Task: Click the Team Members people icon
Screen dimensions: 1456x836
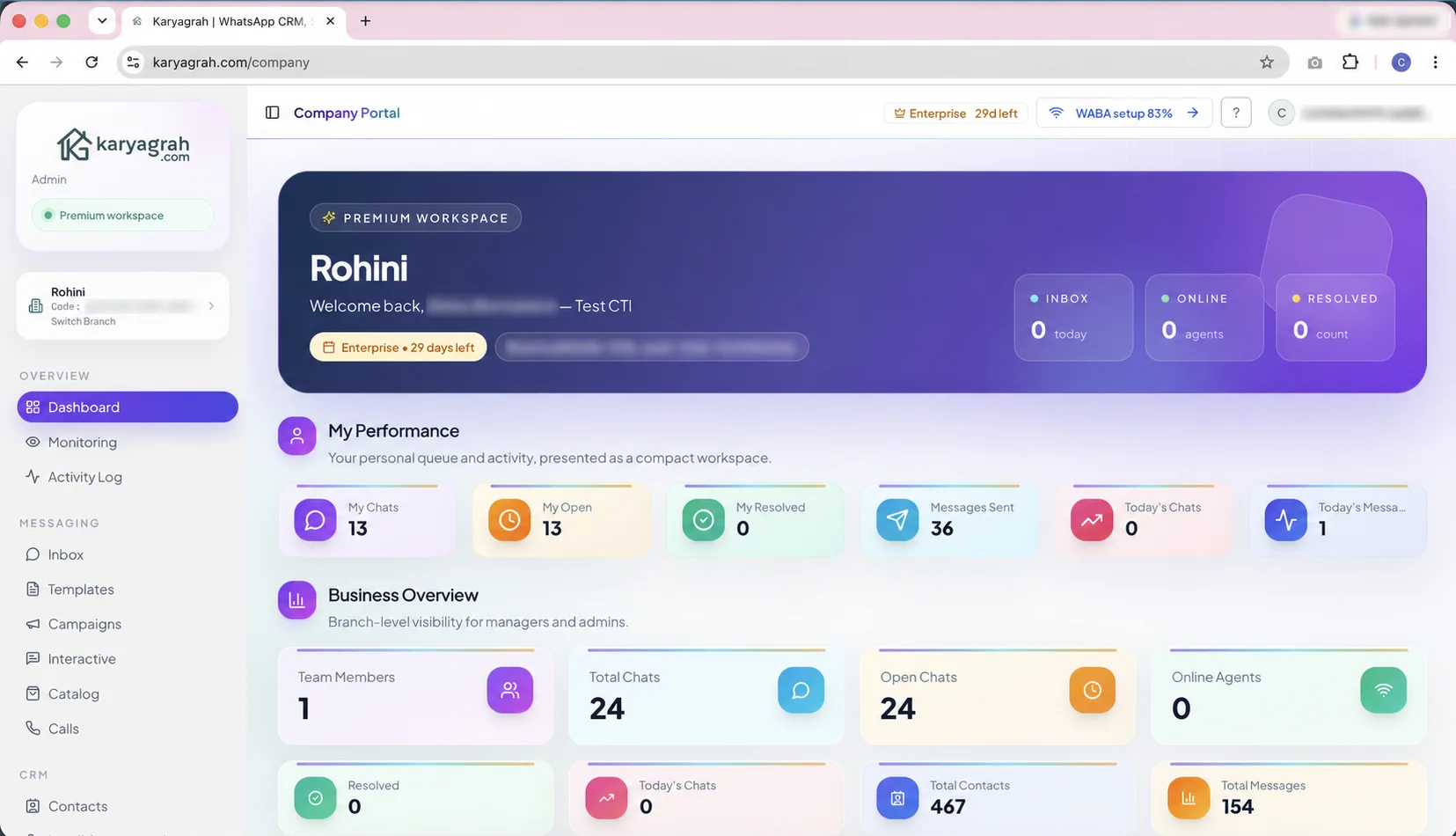Action: pos(510,690)
